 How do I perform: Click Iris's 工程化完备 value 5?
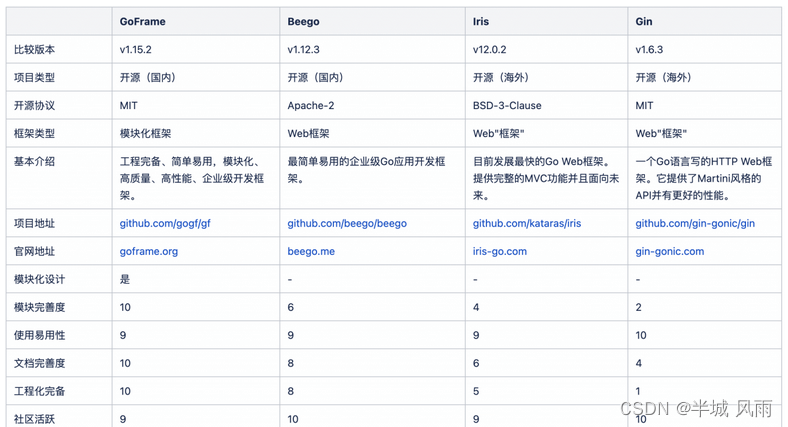pyautogui.click(x=476, y=391)
